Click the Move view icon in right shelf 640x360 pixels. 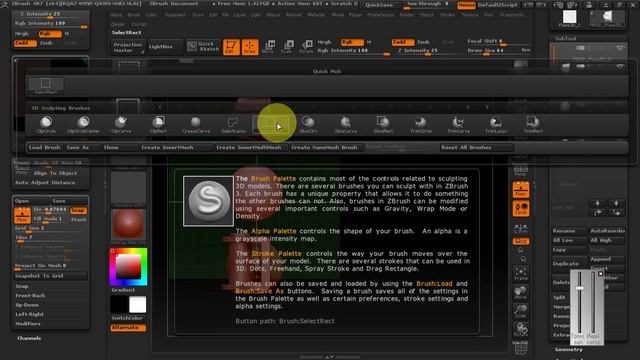tap(521, 293)
